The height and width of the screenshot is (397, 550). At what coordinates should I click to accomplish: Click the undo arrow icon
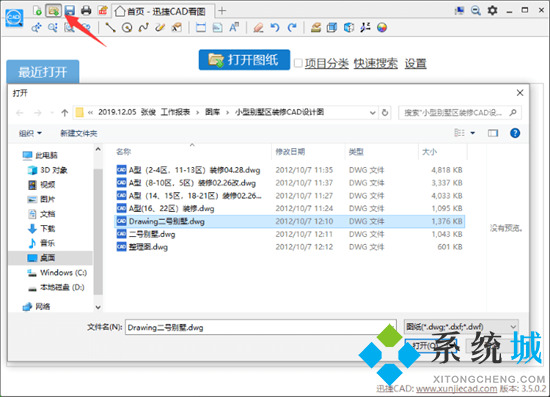coord(275,27)
